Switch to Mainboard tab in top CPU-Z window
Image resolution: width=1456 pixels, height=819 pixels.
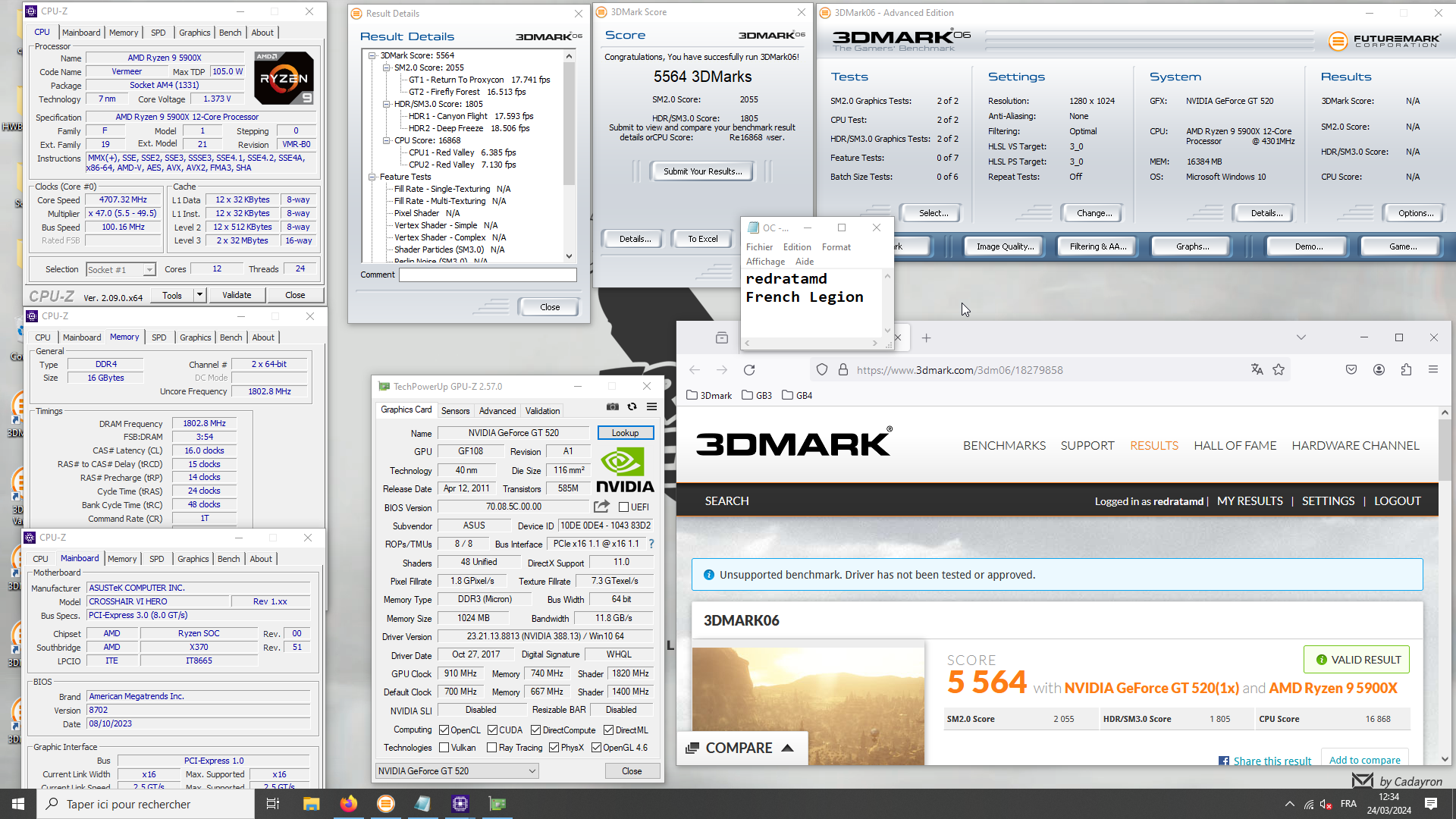pyautogui.click(x=81, y=33)
